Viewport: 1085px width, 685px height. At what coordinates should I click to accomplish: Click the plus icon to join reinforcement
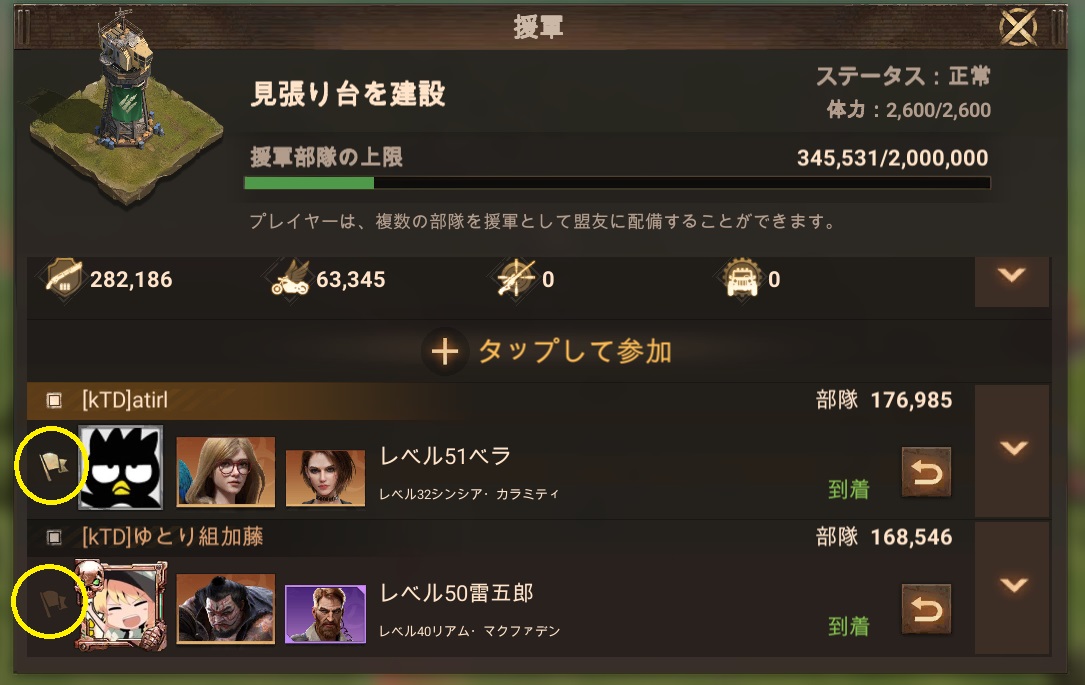tap(444, 352)
